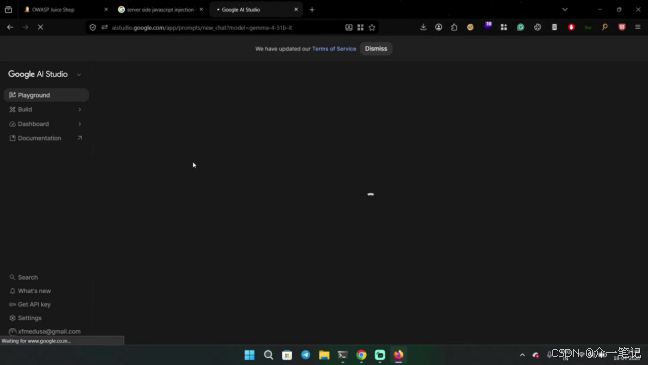Open a new browser tab
The image size is (648, 365).
pyautogui.click(x=312, y=10)
